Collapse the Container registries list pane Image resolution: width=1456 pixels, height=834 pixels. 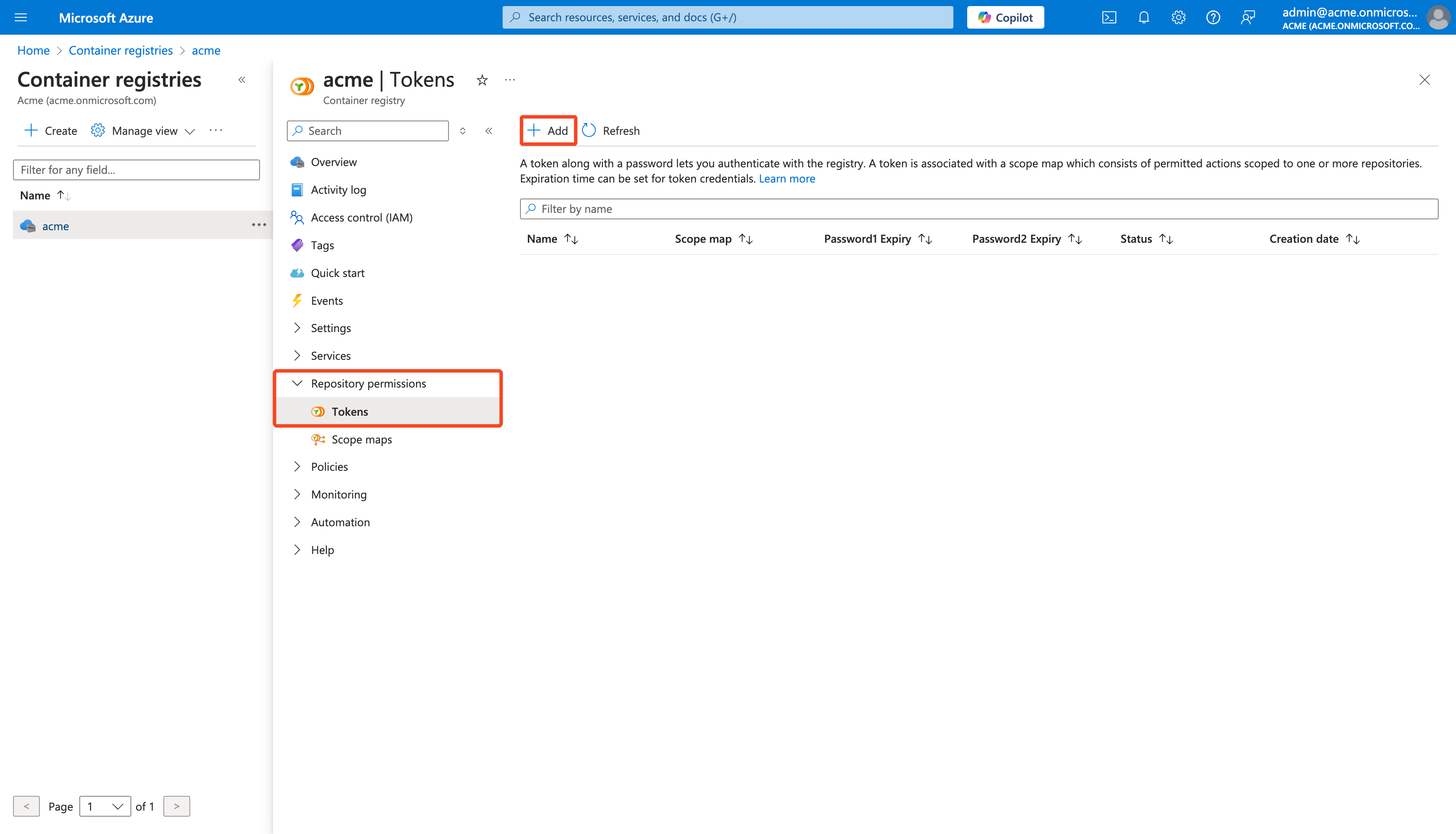coord(242,80)
